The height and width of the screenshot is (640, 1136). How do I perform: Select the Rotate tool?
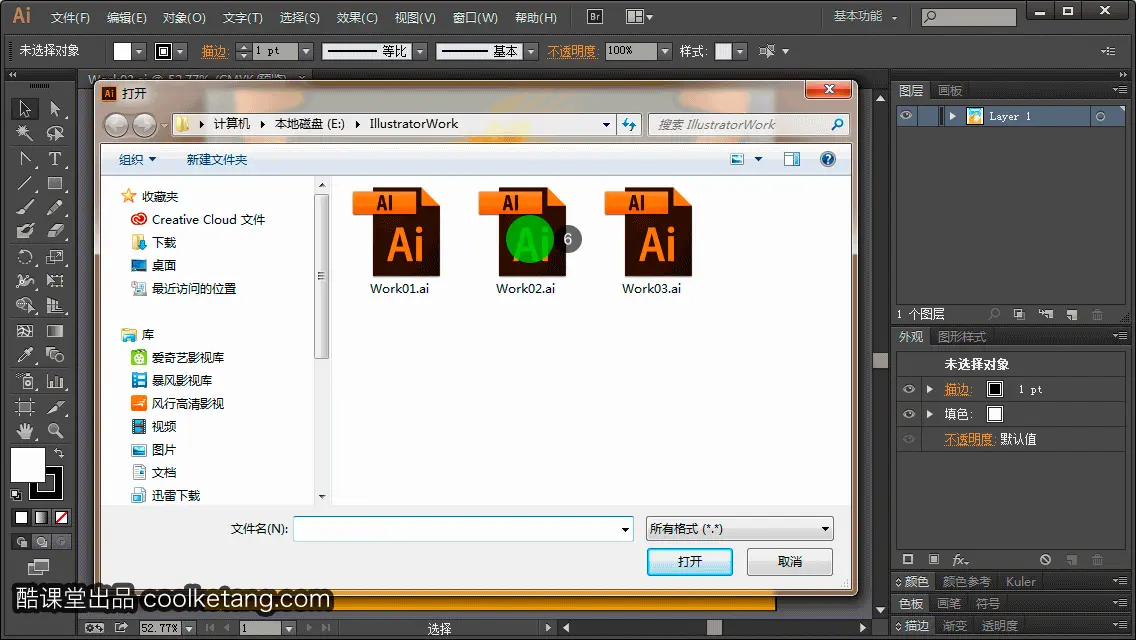25,257
